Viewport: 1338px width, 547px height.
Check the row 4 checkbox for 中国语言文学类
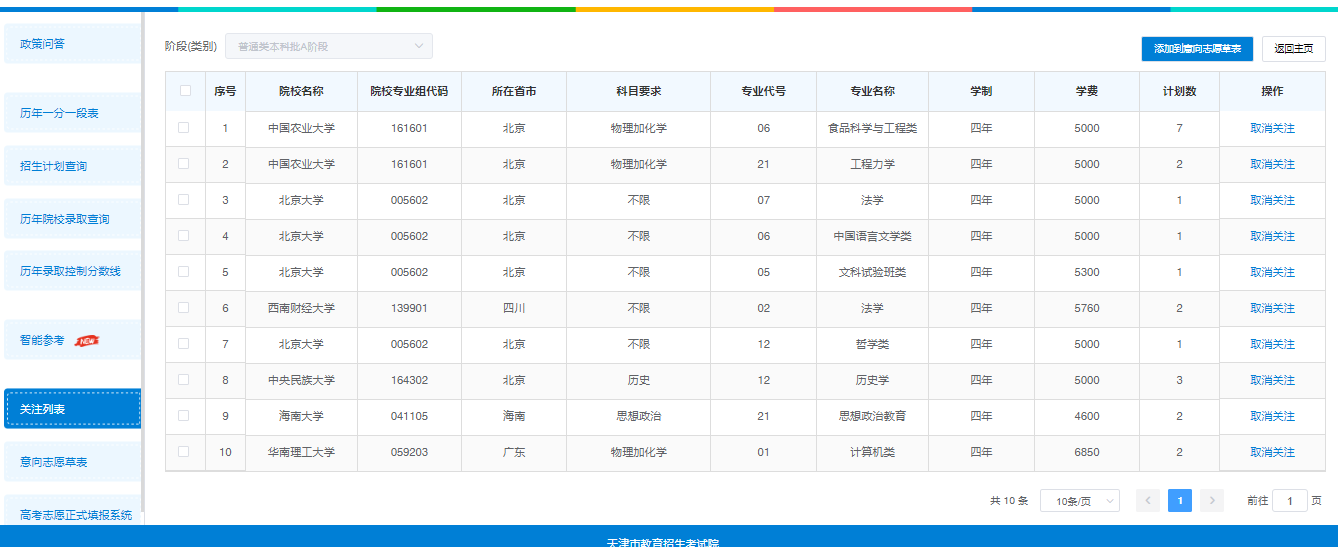pos(183,236)
